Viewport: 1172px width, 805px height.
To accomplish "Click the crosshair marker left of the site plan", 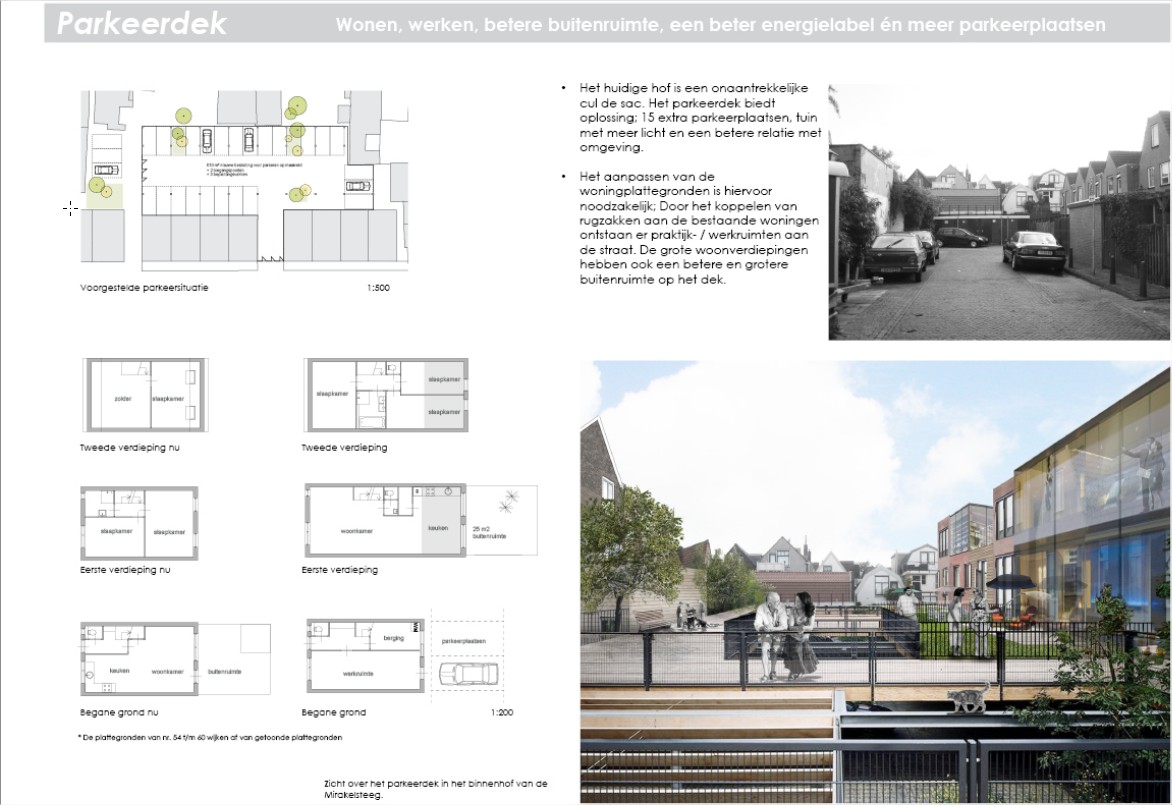I will [71, 208].
